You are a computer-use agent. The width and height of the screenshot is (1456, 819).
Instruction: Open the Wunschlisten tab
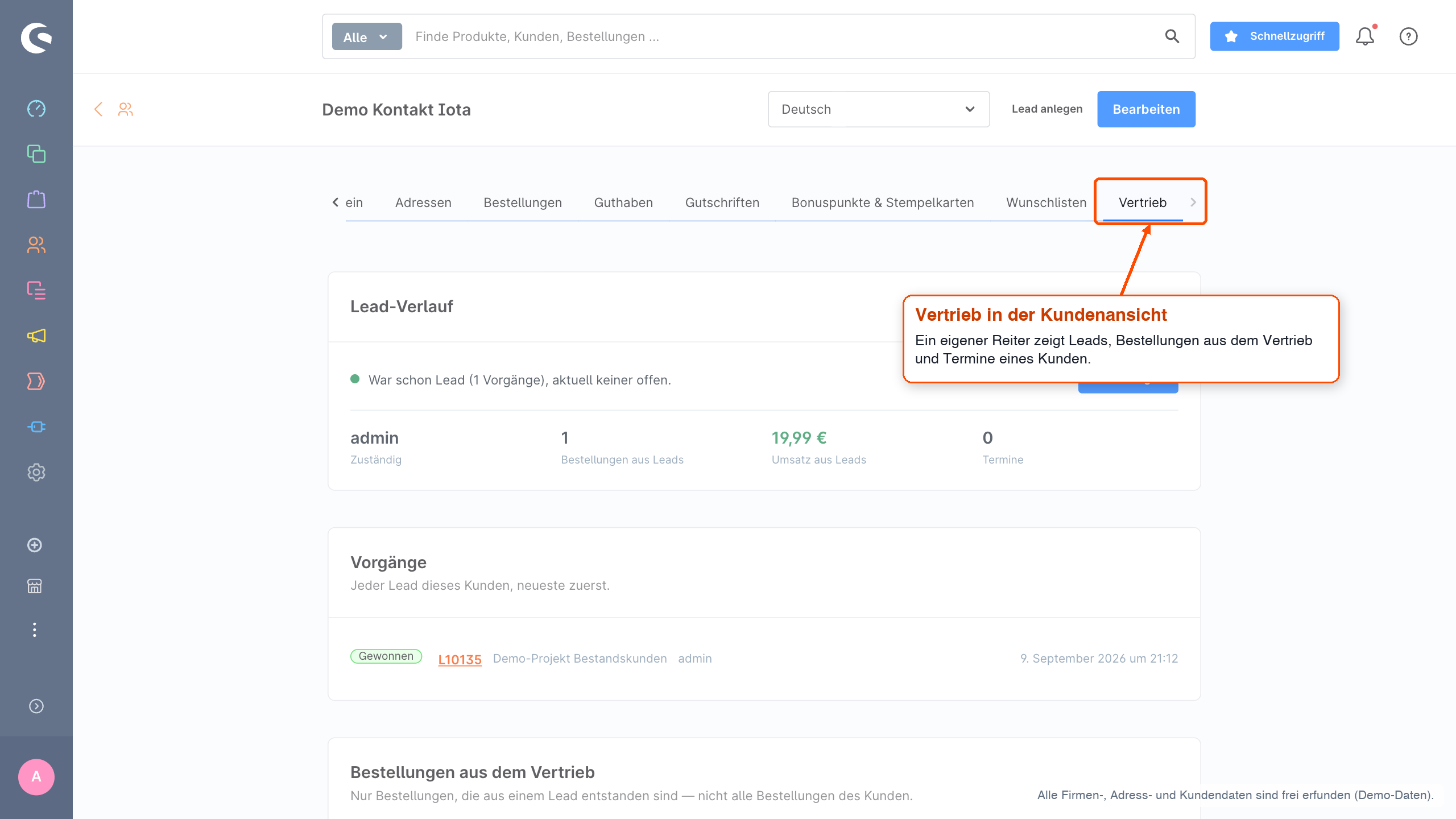point(1046,202)
